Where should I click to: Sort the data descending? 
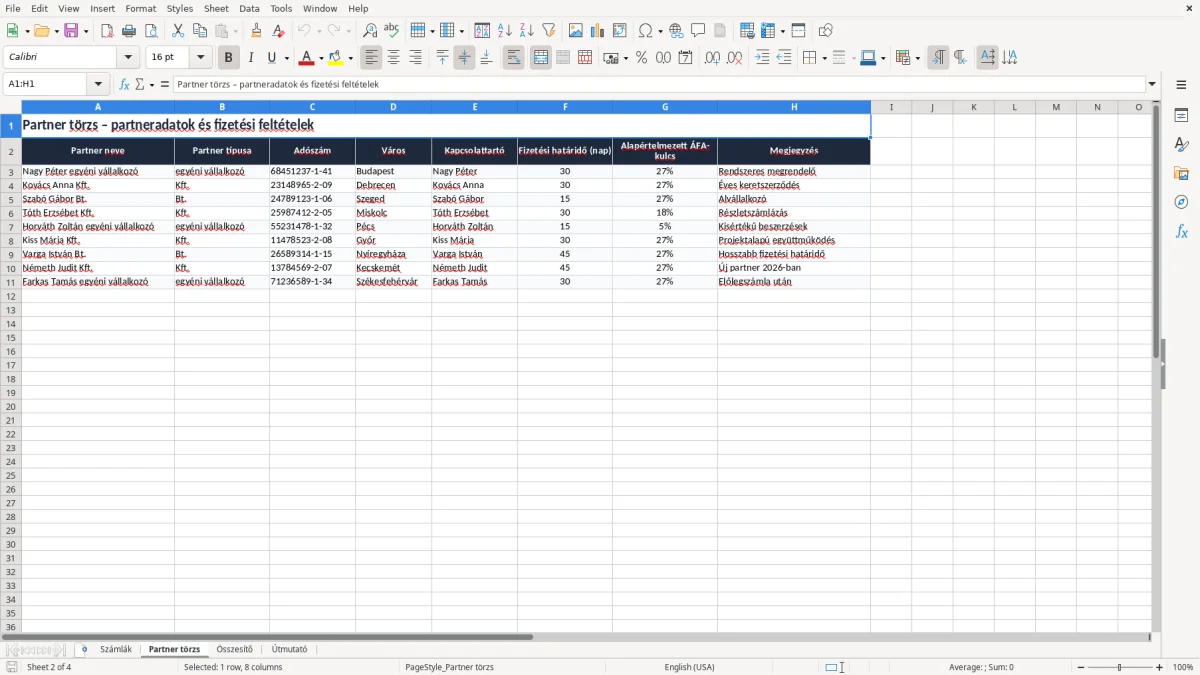527,31
